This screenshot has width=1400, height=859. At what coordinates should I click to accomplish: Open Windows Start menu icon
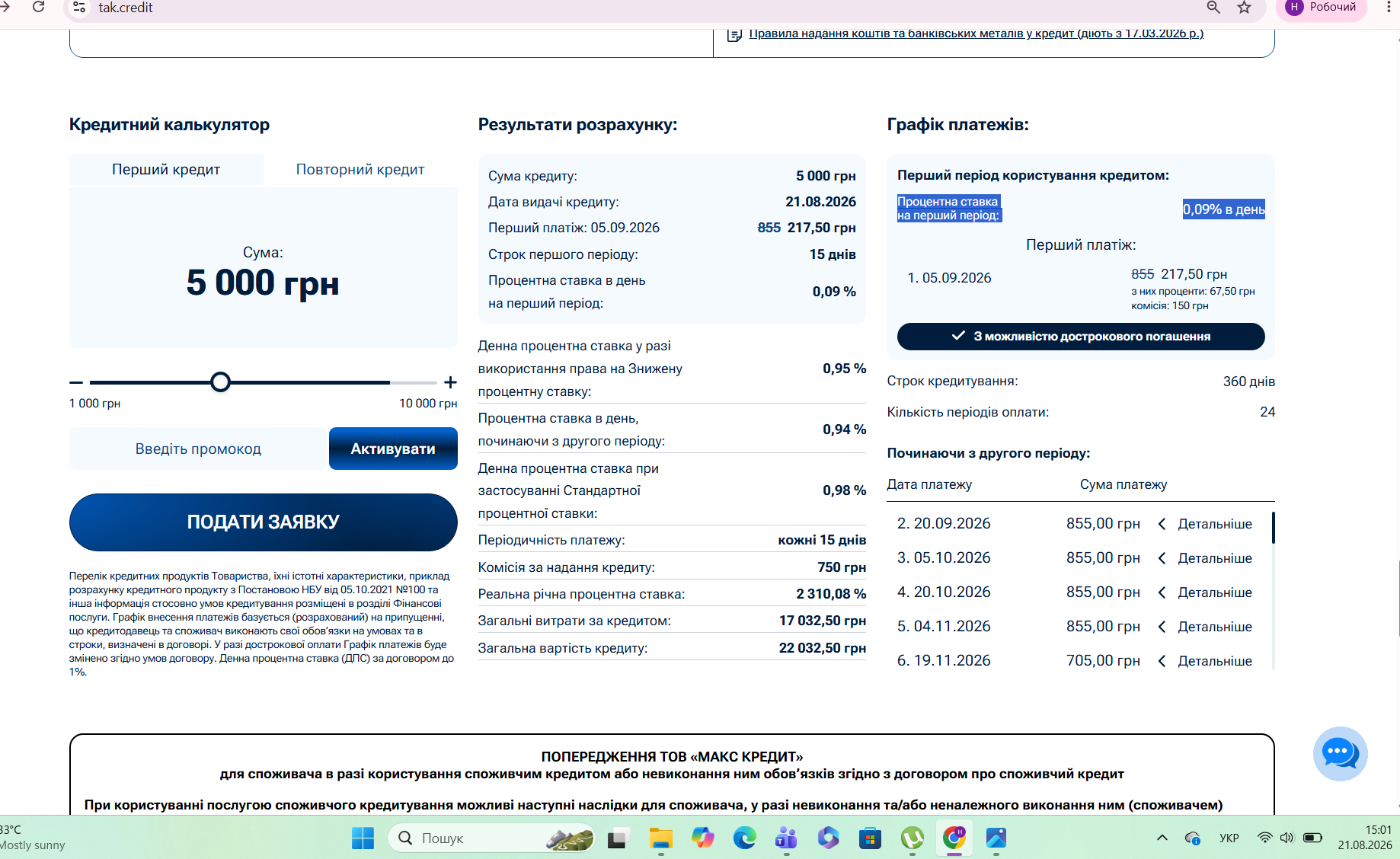(x=363, y=838)
